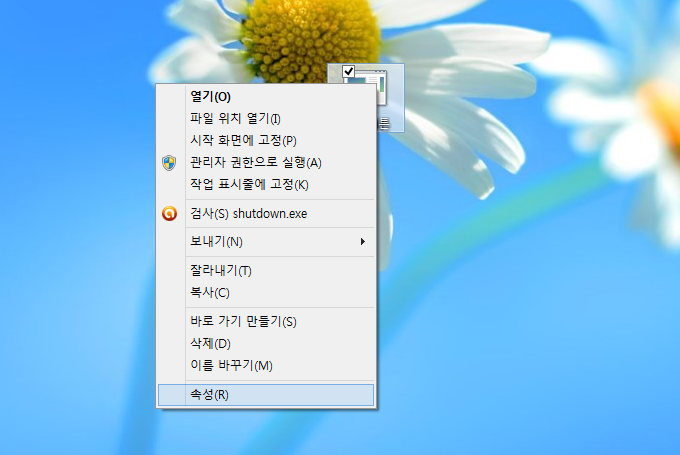Click the orange antivirus scan icon
680x455 pixels.
point(170,213)
